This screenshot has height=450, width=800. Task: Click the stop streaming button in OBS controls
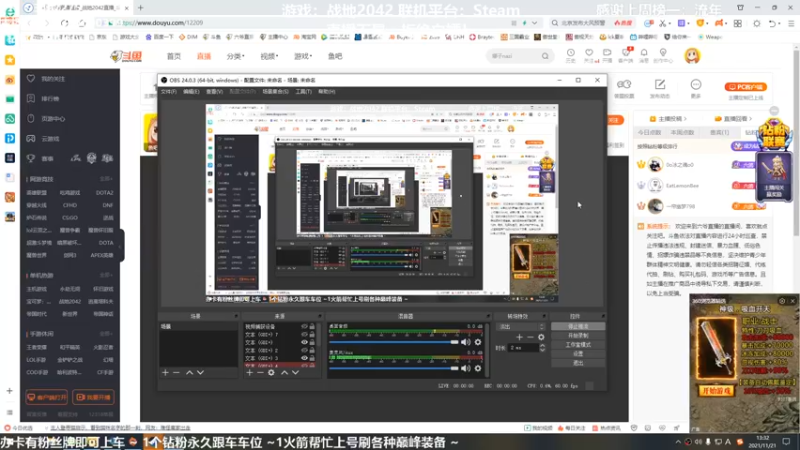(x=578, y=327)
